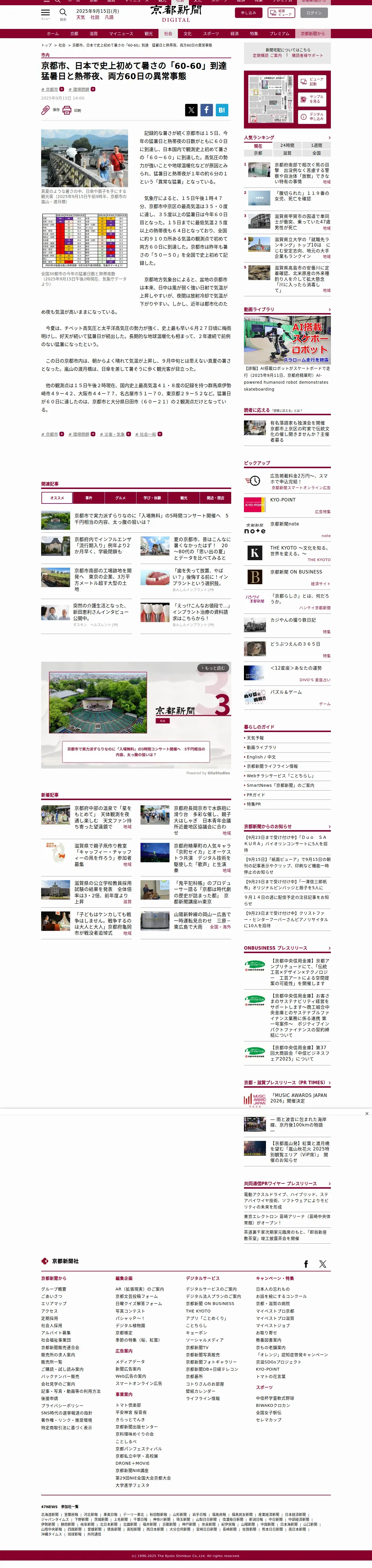Close the bottom overlay with the X
372x1568 pixels.
click(x=366, y=1113)
